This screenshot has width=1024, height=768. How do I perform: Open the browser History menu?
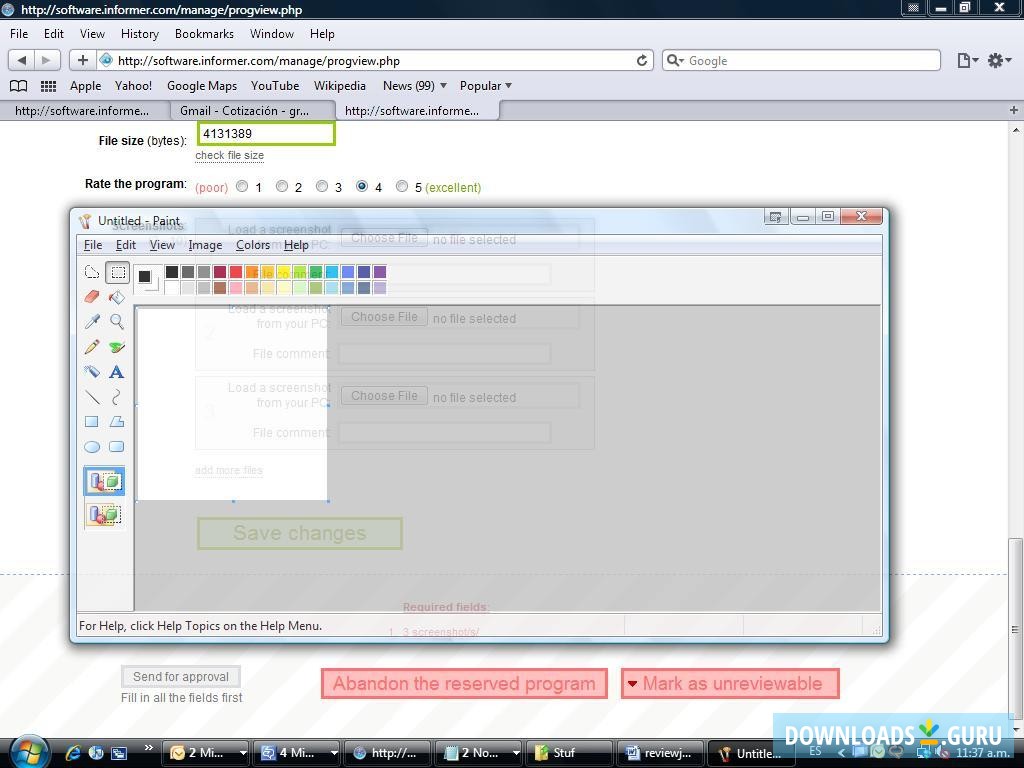coord(140,34)
